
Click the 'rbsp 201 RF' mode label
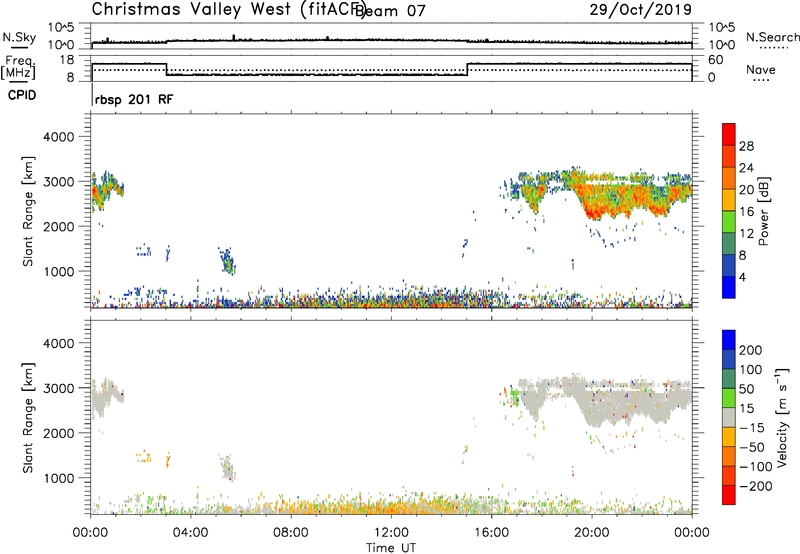[x=134, y=99]
